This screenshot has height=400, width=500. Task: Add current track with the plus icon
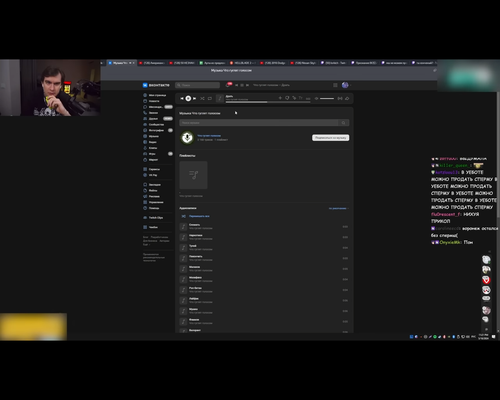click(x=280, y=98)
